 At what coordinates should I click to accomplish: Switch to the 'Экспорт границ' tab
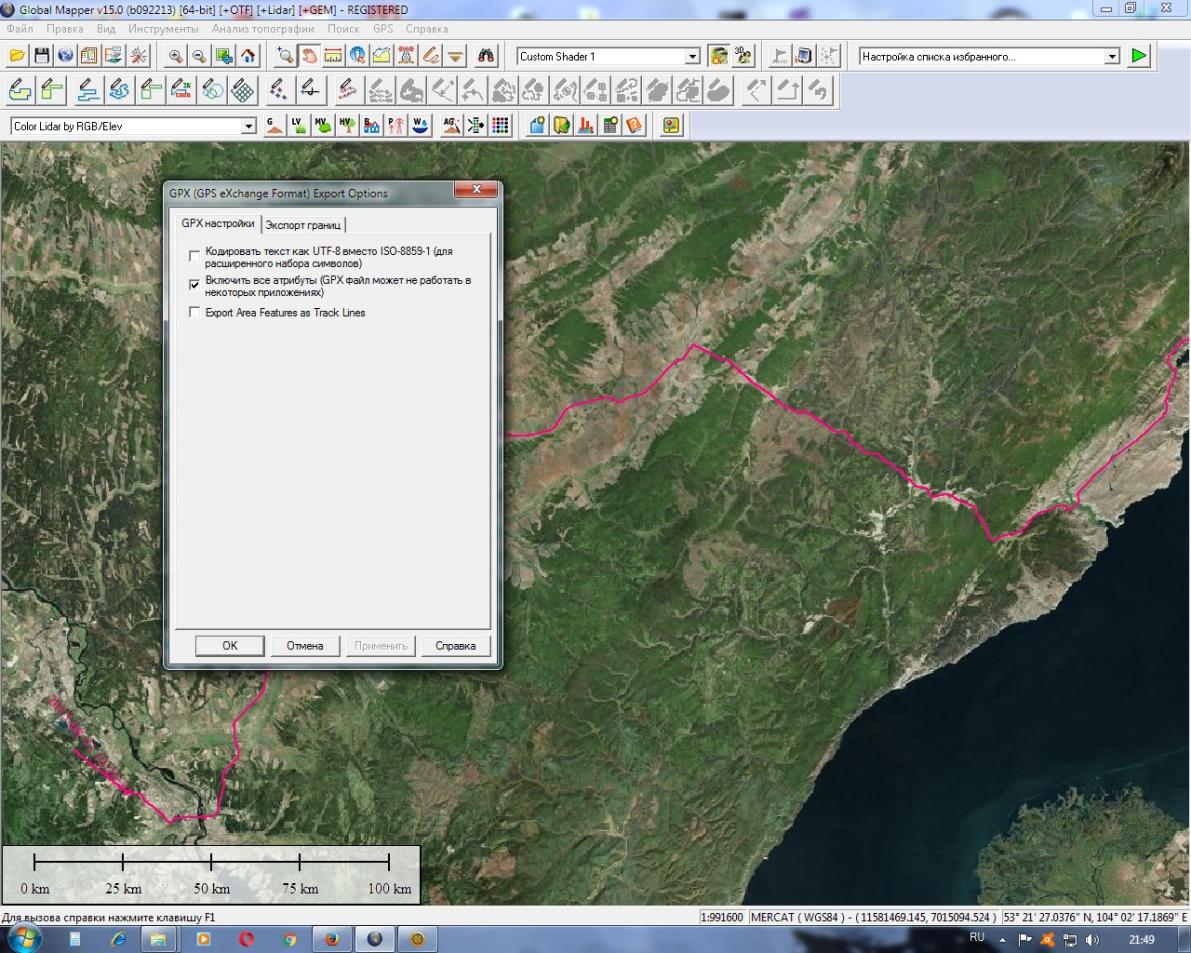click(303, 225)
